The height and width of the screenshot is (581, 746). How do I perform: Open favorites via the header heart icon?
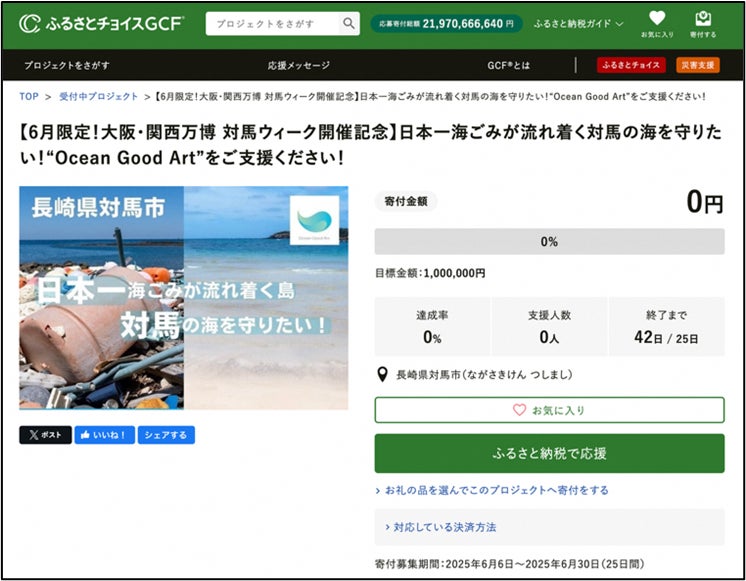point(657,24)
